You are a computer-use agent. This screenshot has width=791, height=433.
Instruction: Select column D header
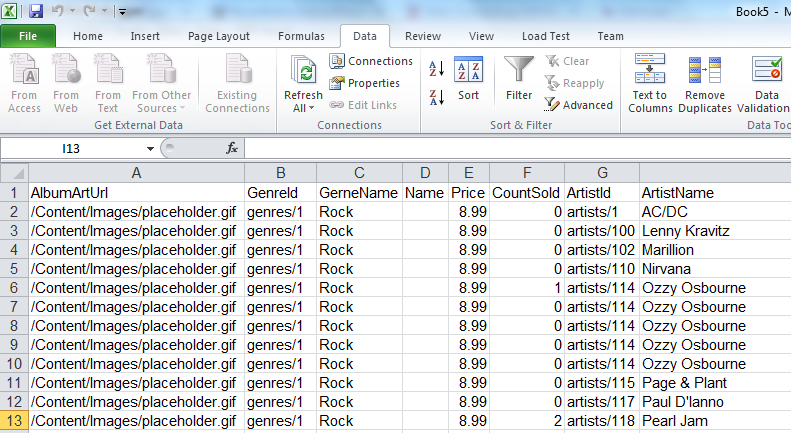(x=425, y=173)
